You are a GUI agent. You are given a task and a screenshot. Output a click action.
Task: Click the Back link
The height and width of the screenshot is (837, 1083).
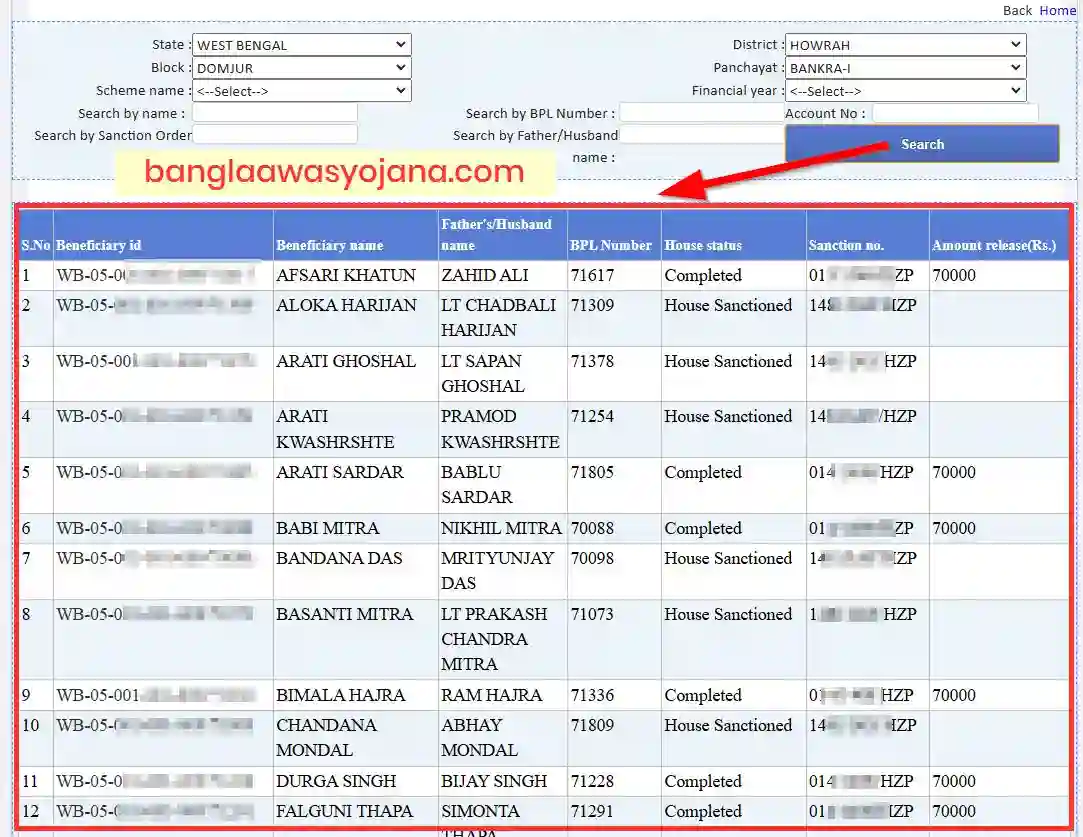pos(1016,10)
